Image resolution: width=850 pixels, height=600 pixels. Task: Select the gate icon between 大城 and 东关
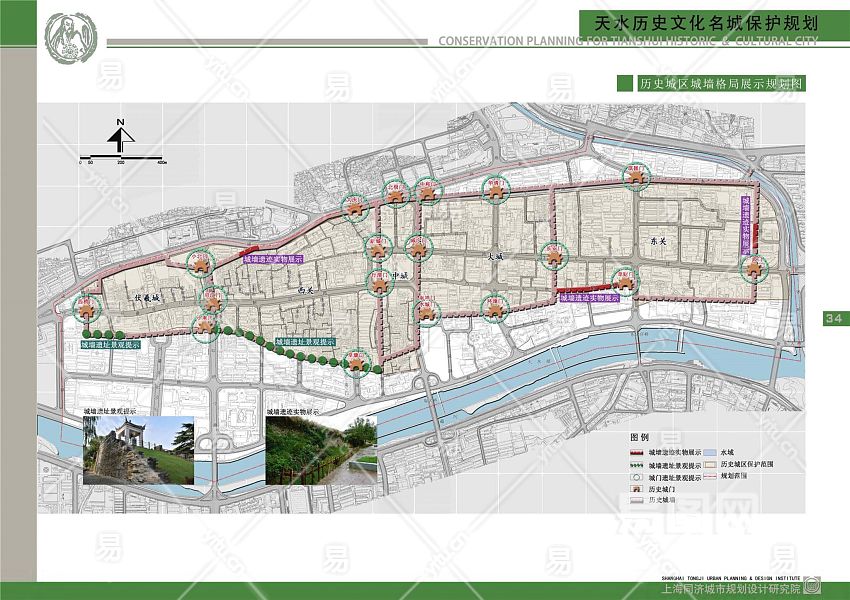pos(554,255)
